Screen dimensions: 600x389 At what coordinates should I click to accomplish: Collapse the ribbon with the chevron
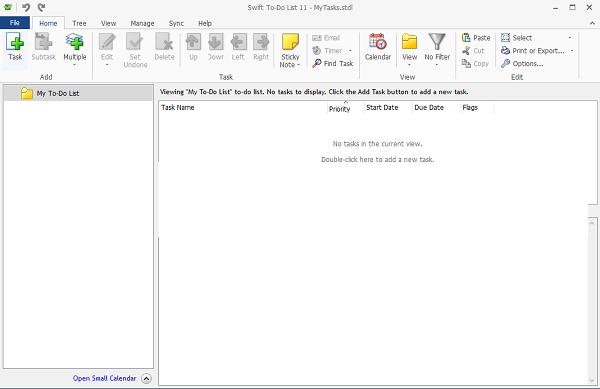pyautogui.click(x=592, y=23)
